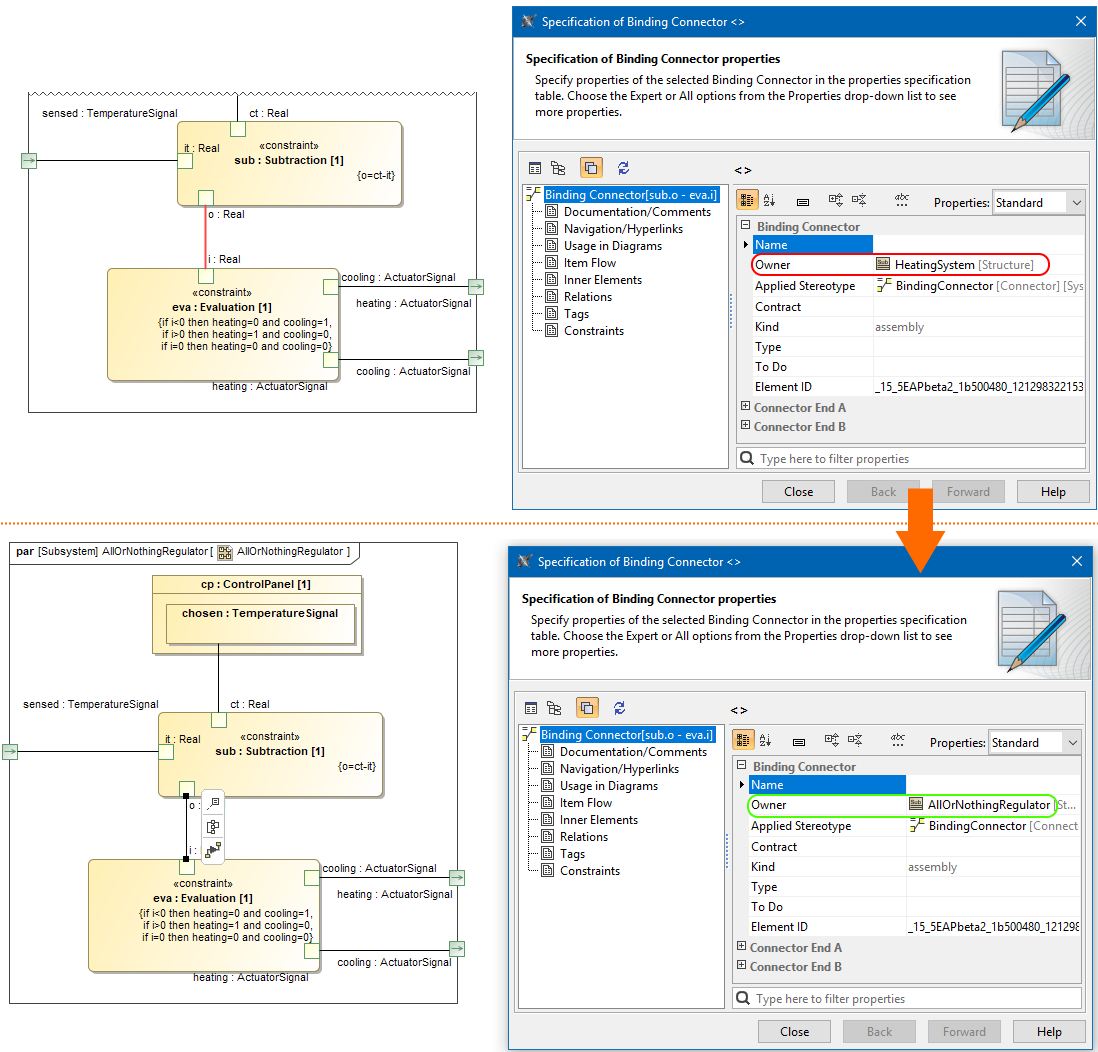The image size is (1098, 1052).
Task: Select Inner Elements in lower dialog tree
Action: coord(598,819)
